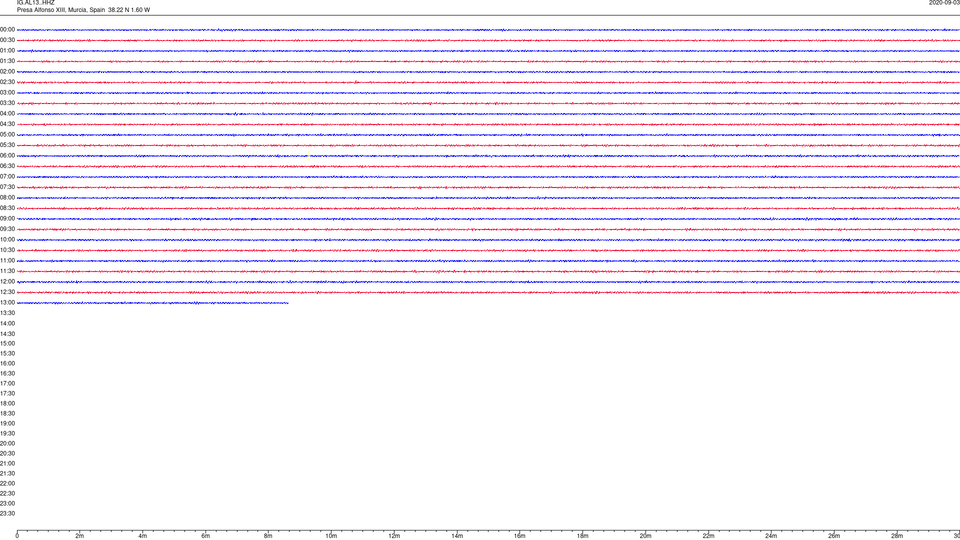Screen dimensions: 960x540
Task: Click the 02:00 row time label
Action: (7, 72)
